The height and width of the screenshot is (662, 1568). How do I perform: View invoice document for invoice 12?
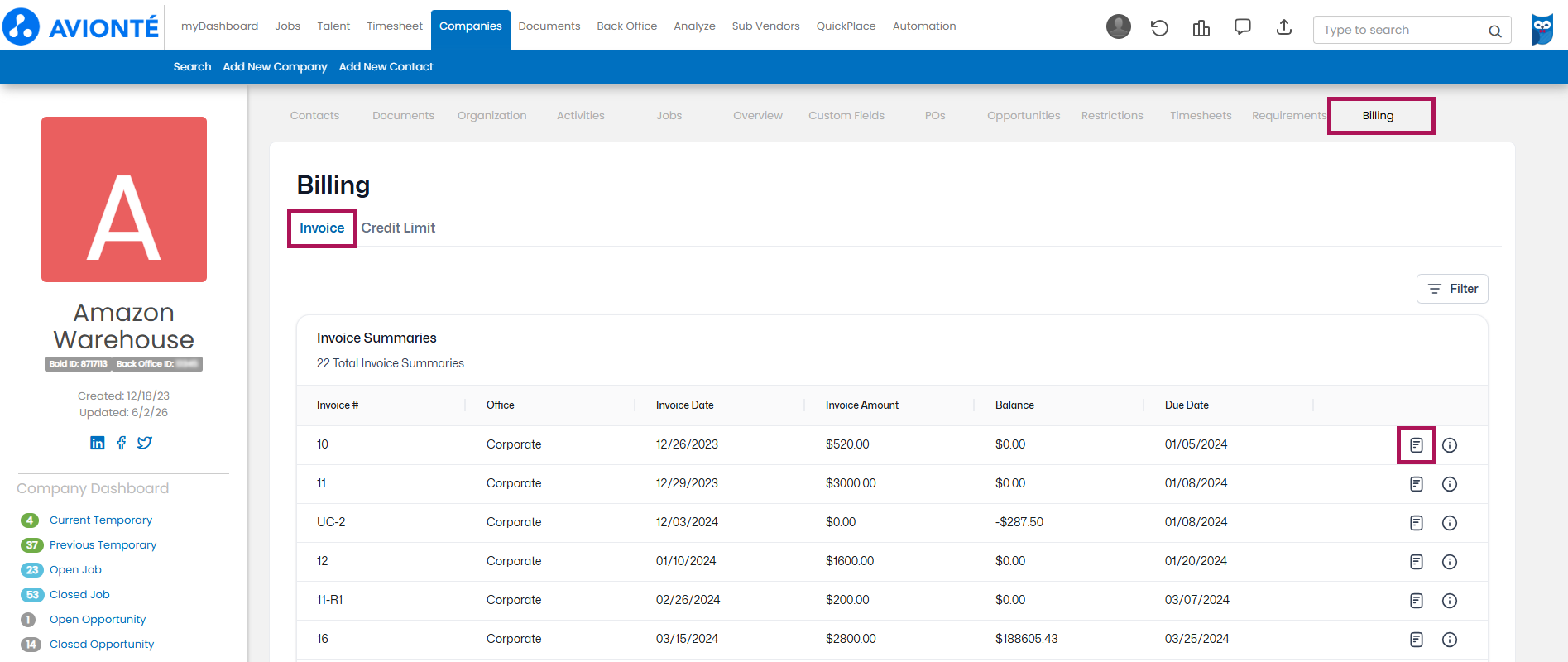[x=1417, y=562]
